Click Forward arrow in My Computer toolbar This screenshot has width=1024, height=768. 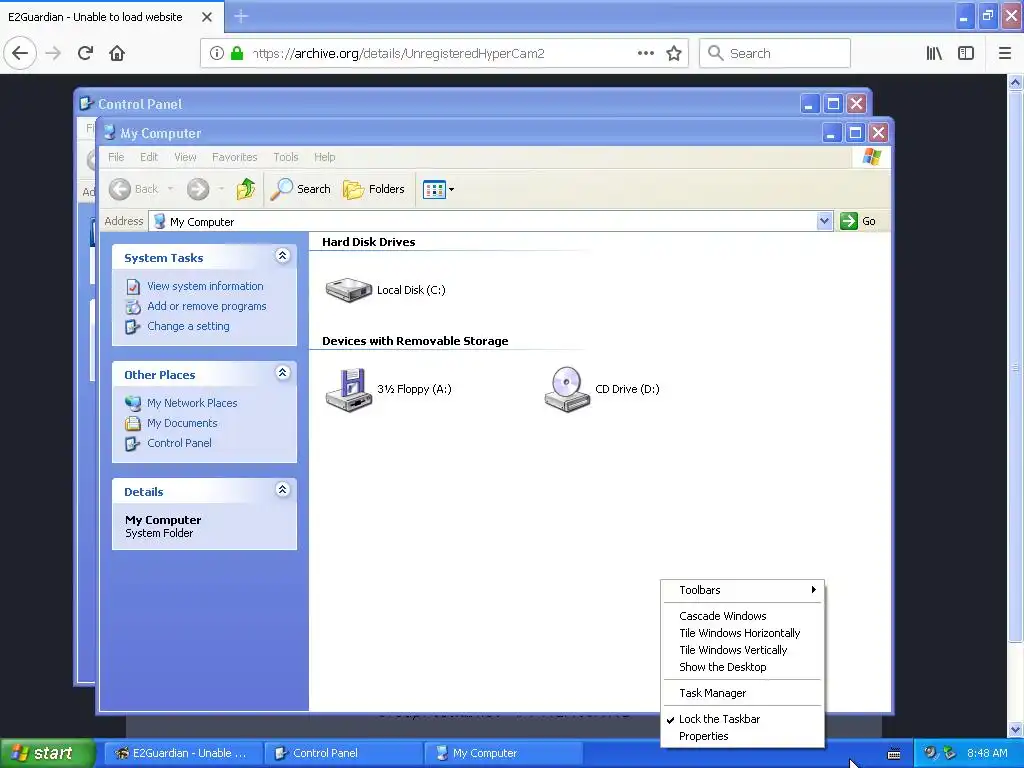click(198, 189)
